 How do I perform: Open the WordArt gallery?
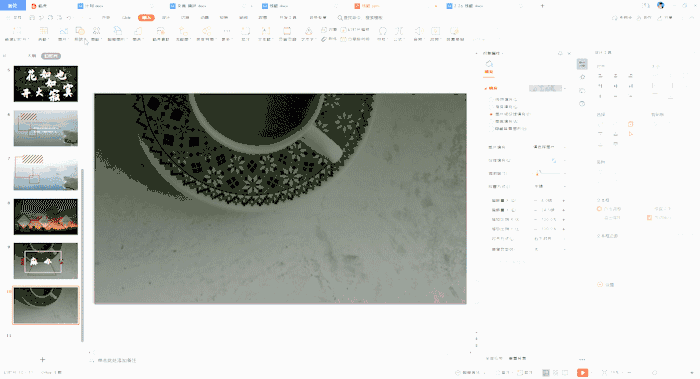(x=308, y=34)
